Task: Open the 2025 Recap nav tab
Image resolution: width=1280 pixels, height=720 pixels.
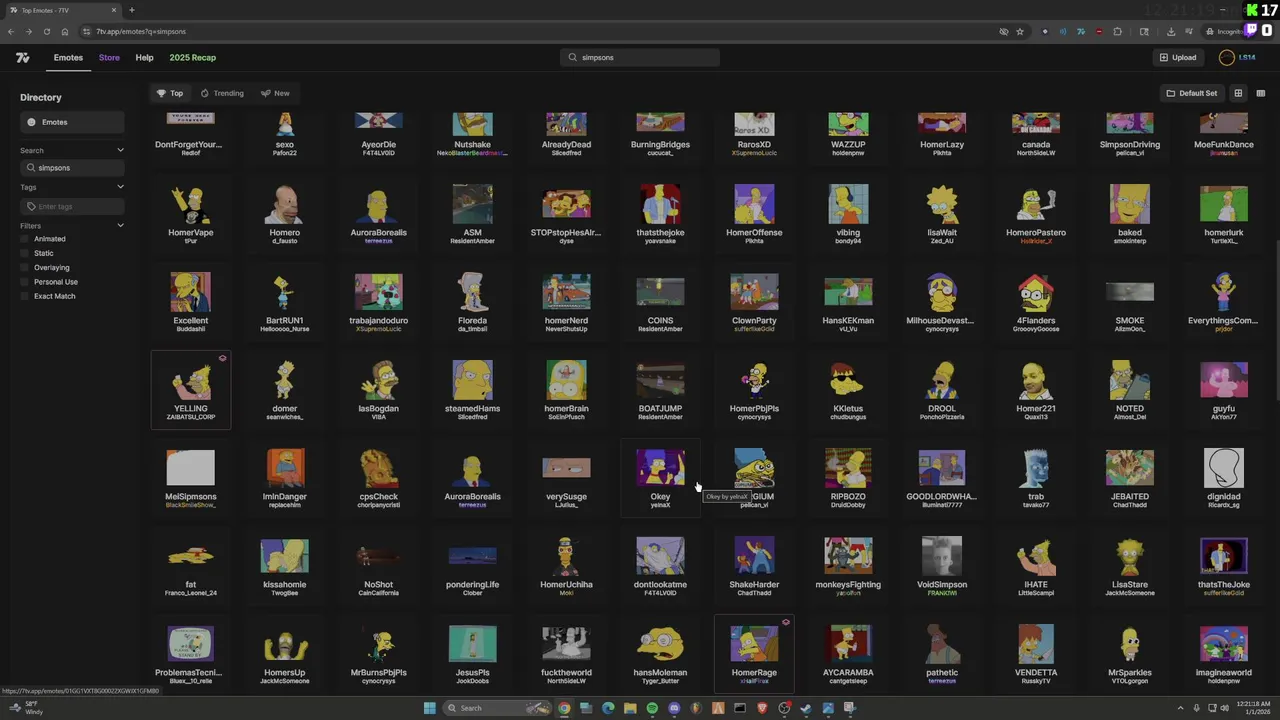Action: (x=192, y=58)
